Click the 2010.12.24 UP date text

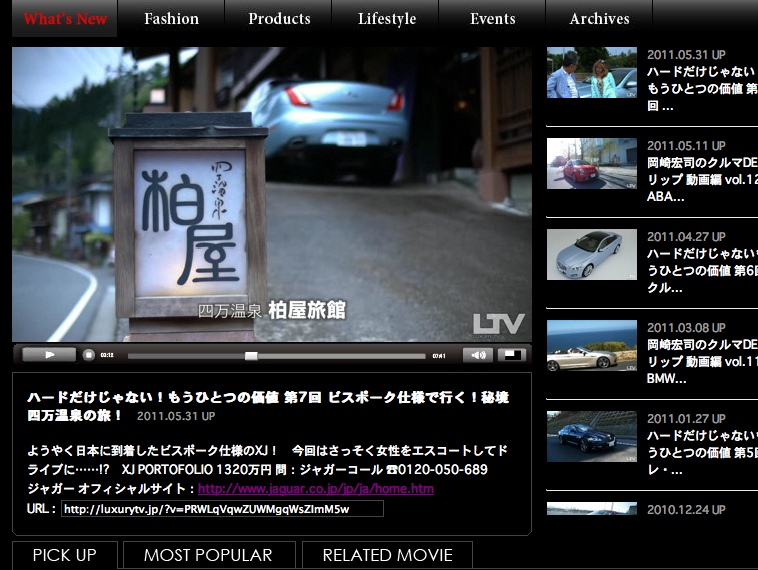(686, 510)
